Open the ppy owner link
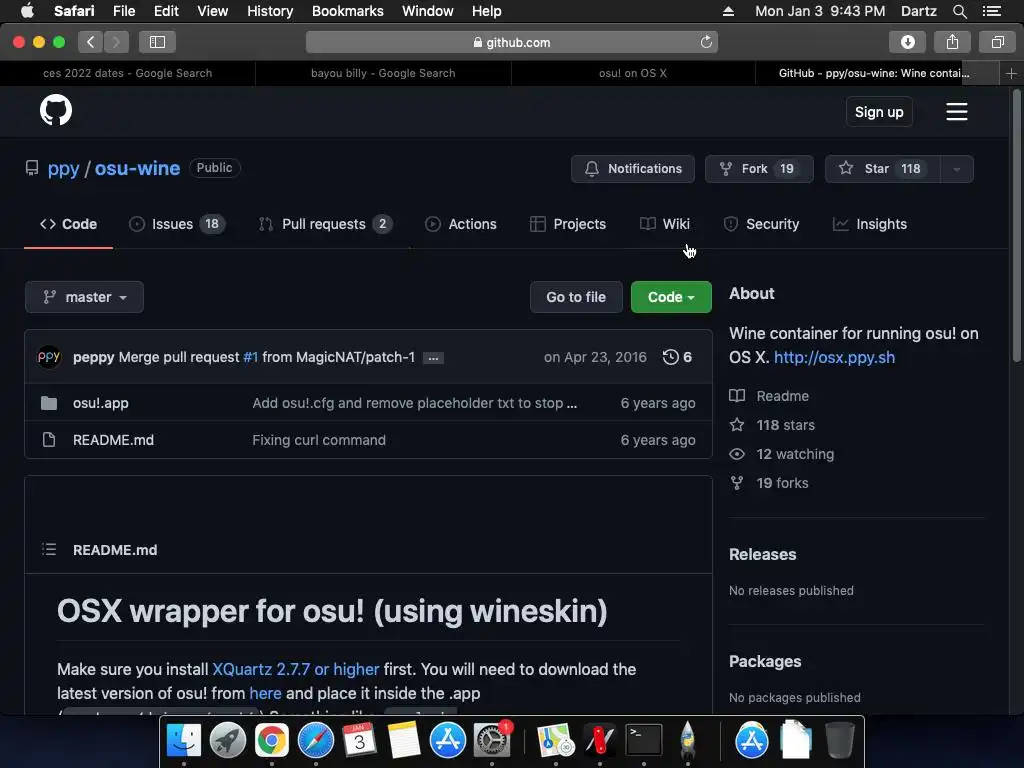This screenshot has width=1024, height=768. (x=63, y=168)
